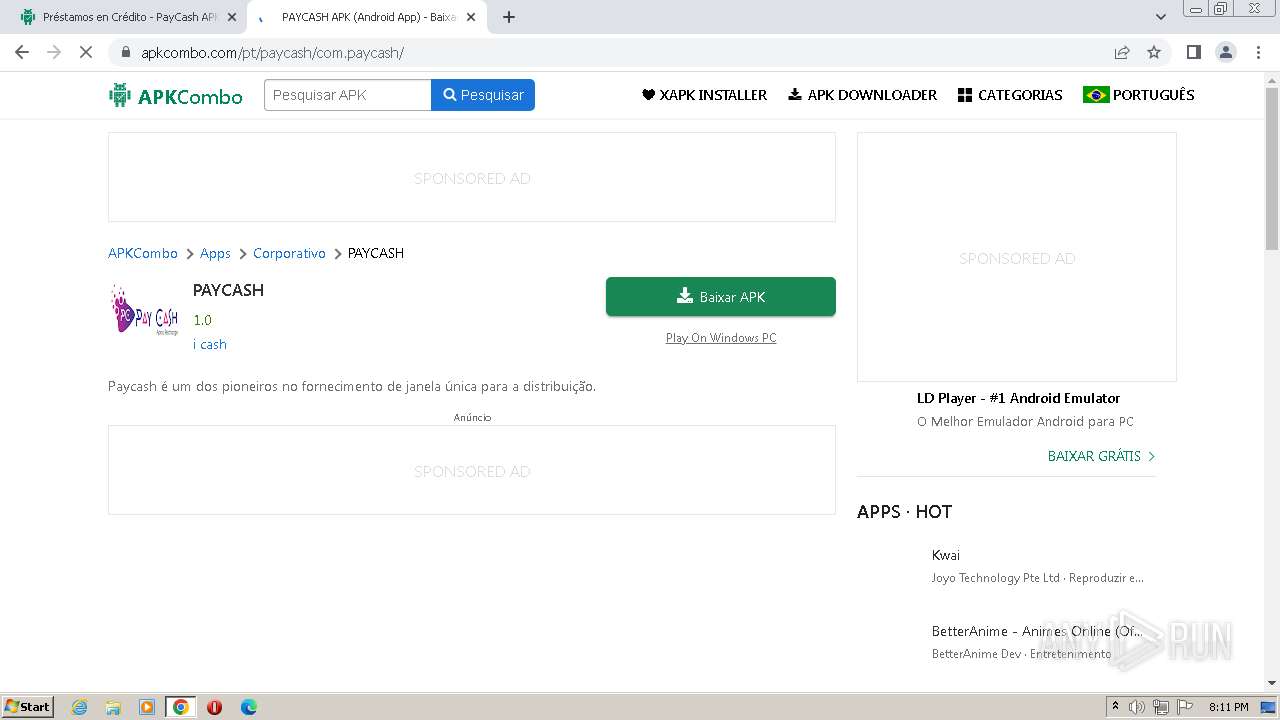Stop loading the page
Viewport: 1280px width, 720px height.
pos(86,52)
